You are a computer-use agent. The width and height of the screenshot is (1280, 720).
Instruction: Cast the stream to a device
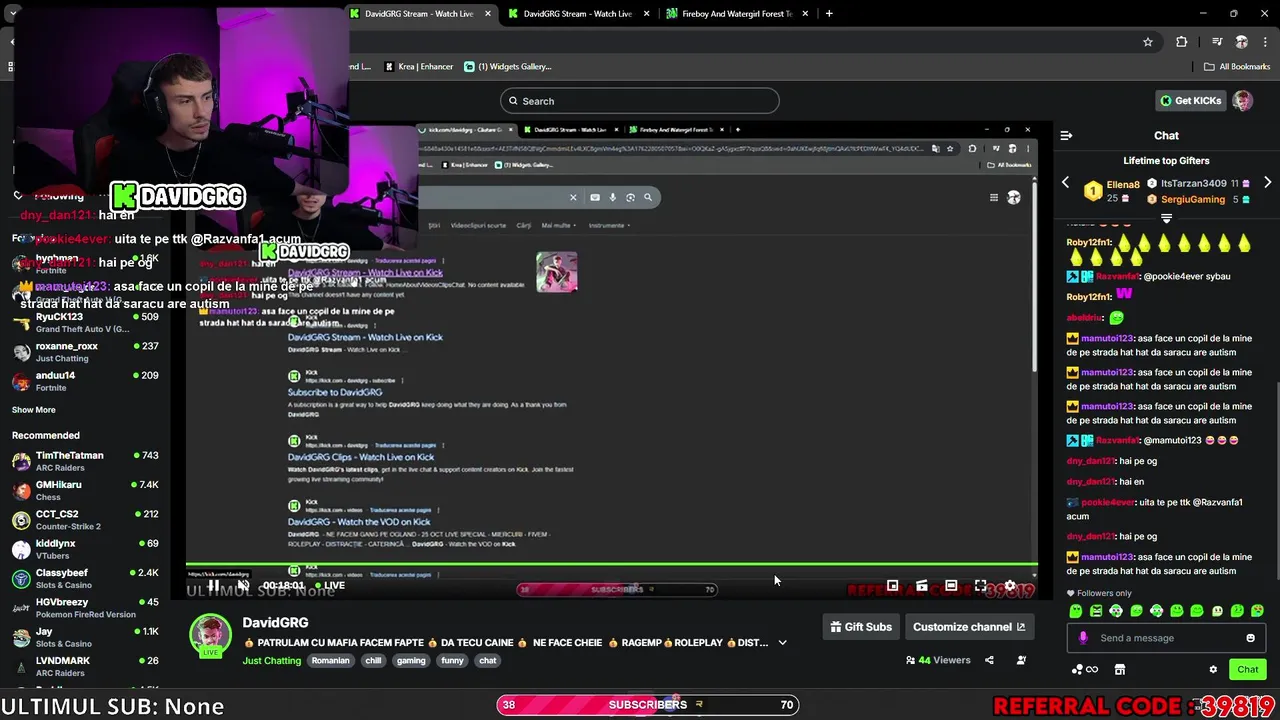pos(922,586)
